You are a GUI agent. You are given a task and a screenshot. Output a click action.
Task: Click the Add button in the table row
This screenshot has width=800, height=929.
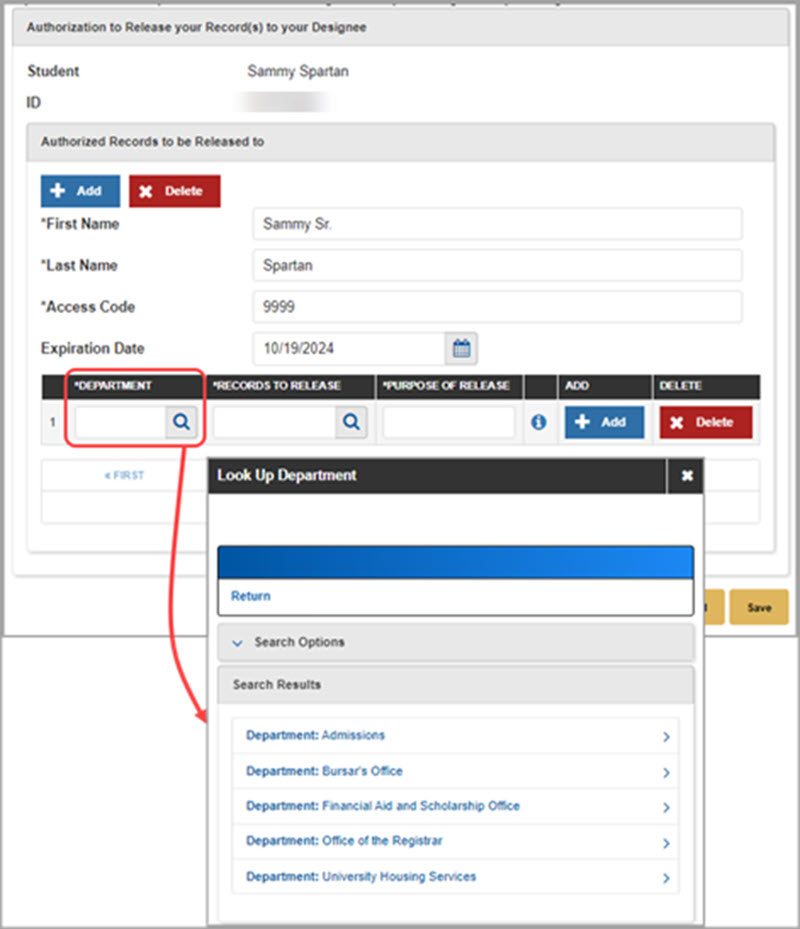click(x=604, y=422)
